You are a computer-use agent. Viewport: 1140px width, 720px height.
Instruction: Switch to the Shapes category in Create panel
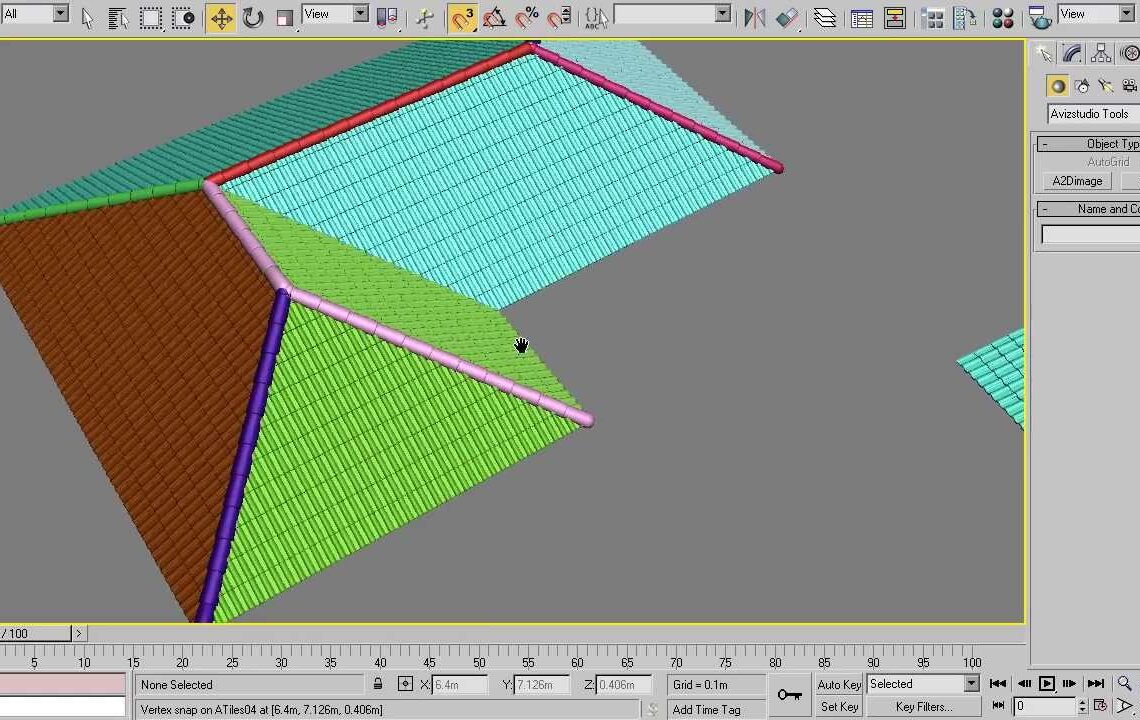tap(1081, 86)
